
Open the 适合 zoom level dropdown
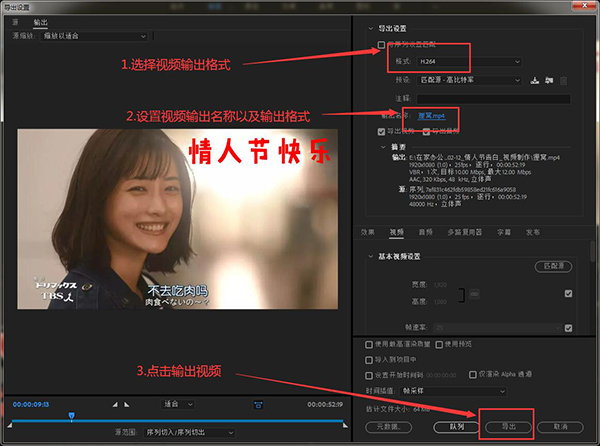(x=177, y=404)
